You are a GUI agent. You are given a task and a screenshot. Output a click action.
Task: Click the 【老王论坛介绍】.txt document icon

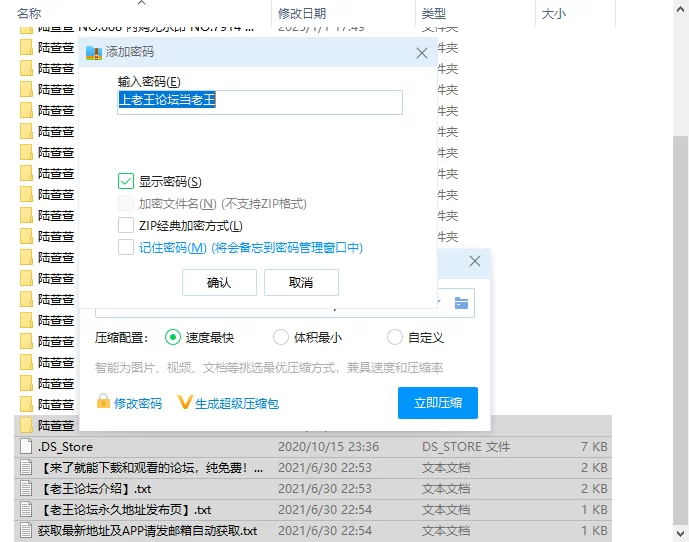click(26, 488)
